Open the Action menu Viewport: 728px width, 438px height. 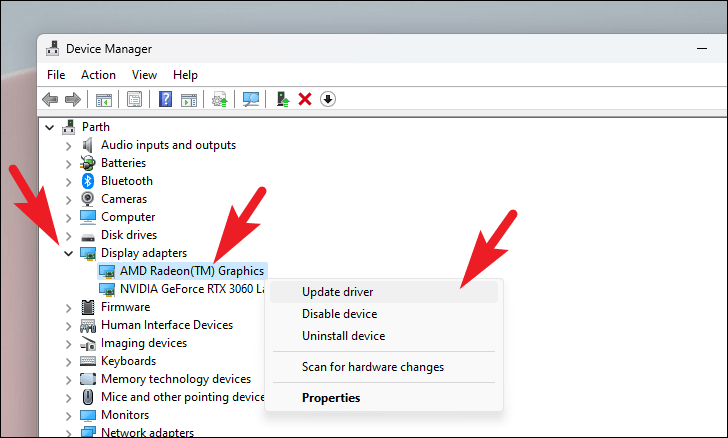98,75
